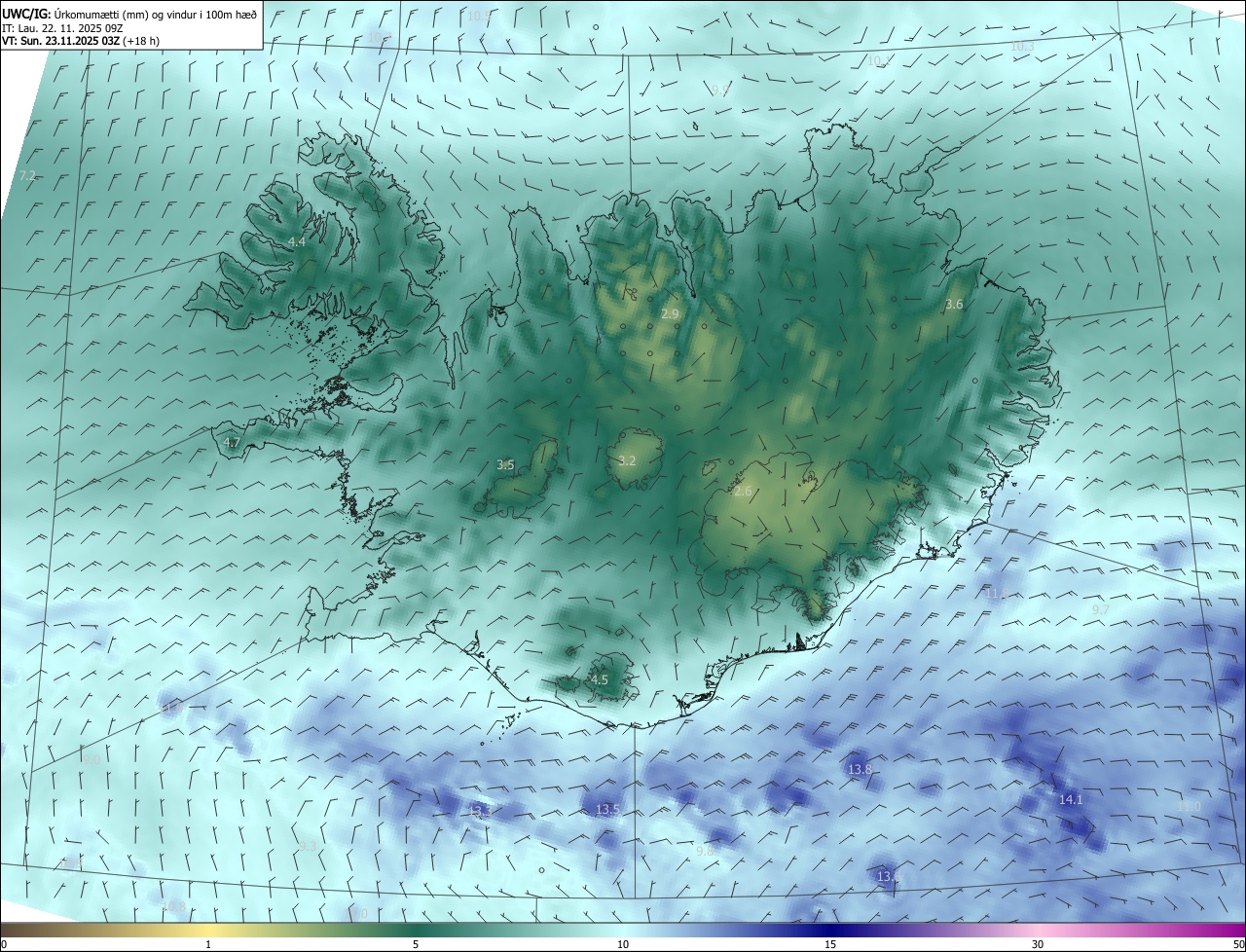Click the 13.8 value south of Iceland
This screenshot has width=1246, height=952.
860,770
